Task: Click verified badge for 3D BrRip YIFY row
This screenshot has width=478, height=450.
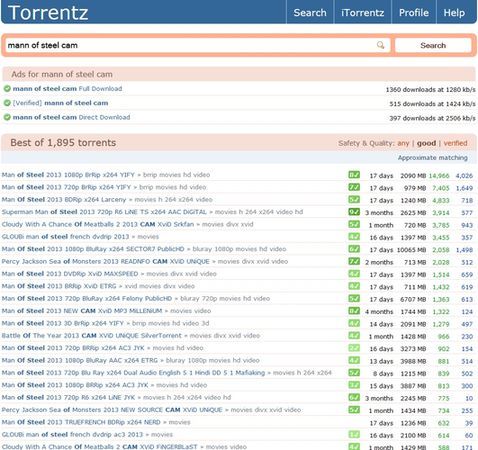Action: [x=354, y=323]
